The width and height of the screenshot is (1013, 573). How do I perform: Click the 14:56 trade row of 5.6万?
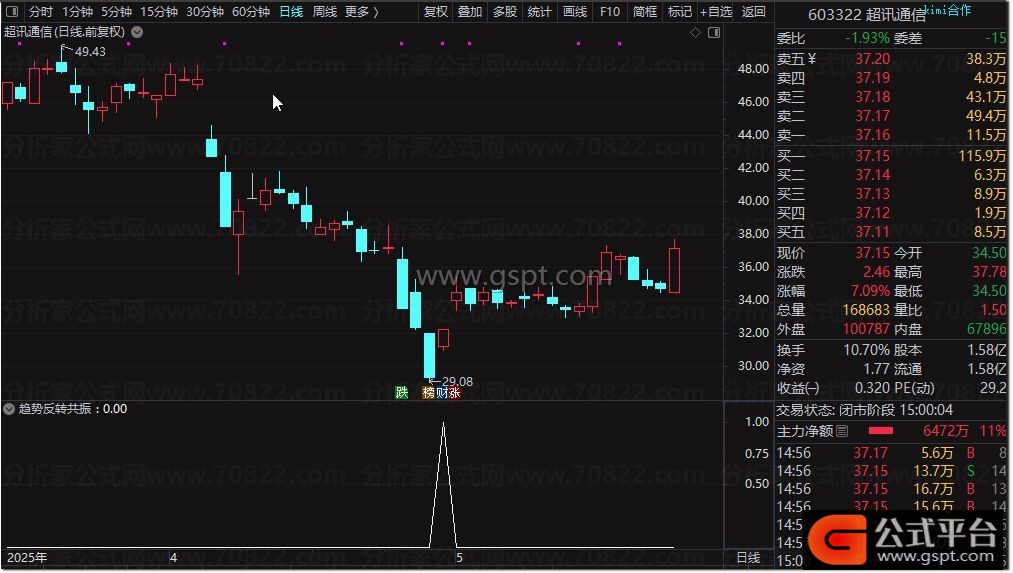pos(891,453)
